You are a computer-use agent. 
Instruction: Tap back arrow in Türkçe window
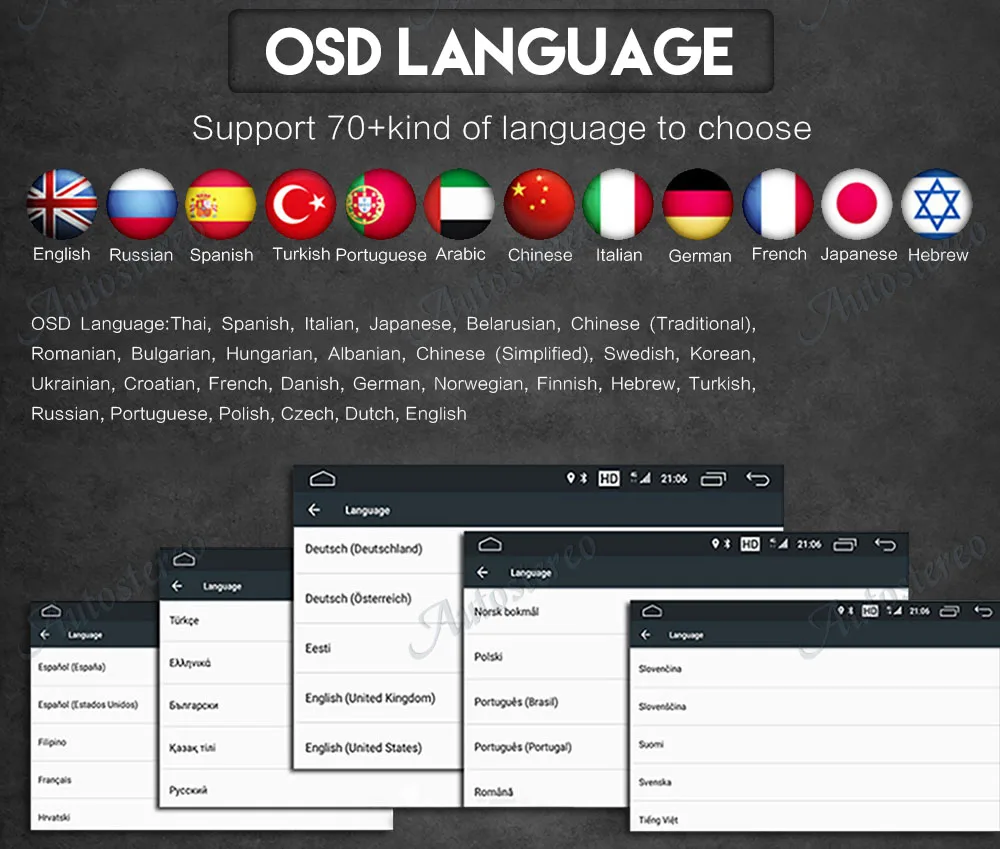tap(177, 586)
